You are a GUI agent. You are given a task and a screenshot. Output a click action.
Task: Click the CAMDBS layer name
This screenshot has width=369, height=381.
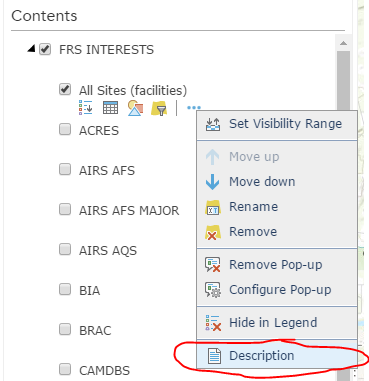tap(104, 371)
